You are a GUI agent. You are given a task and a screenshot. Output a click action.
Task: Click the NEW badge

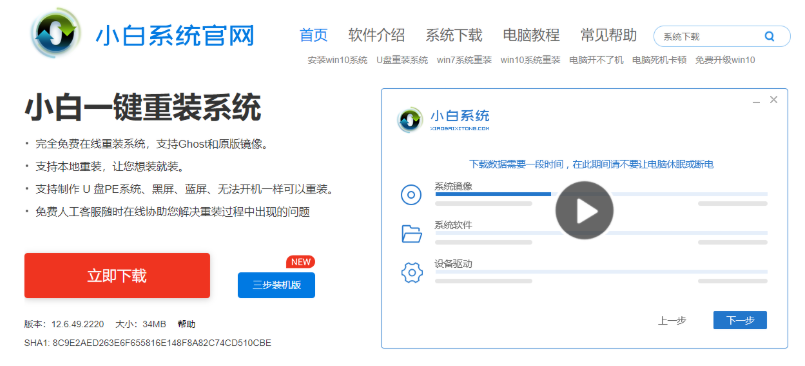(x=300, y=262)
